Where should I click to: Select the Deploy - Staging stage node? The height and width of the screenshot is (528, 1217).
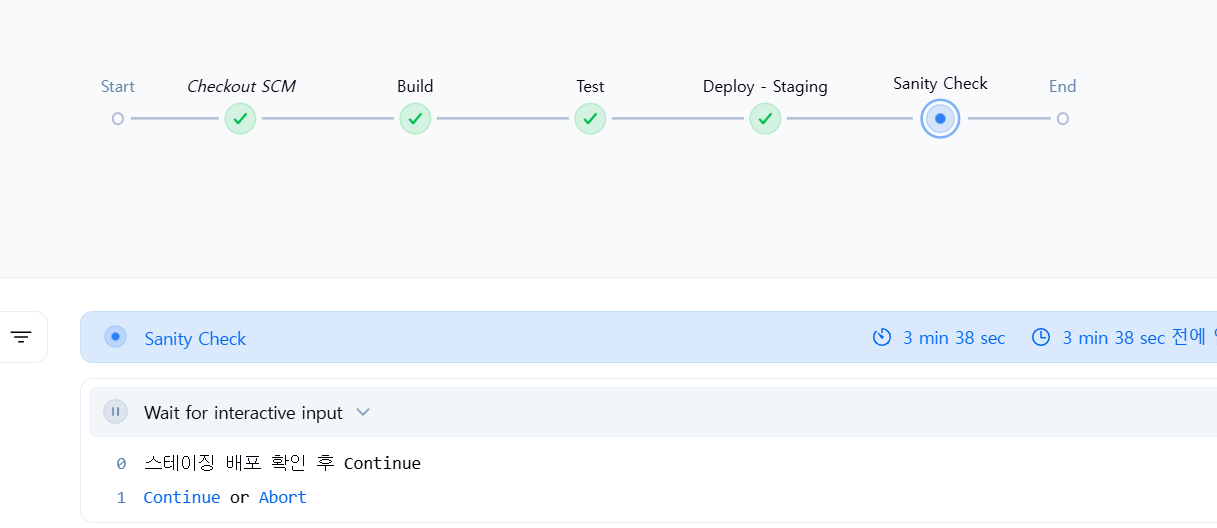point(765,118)
